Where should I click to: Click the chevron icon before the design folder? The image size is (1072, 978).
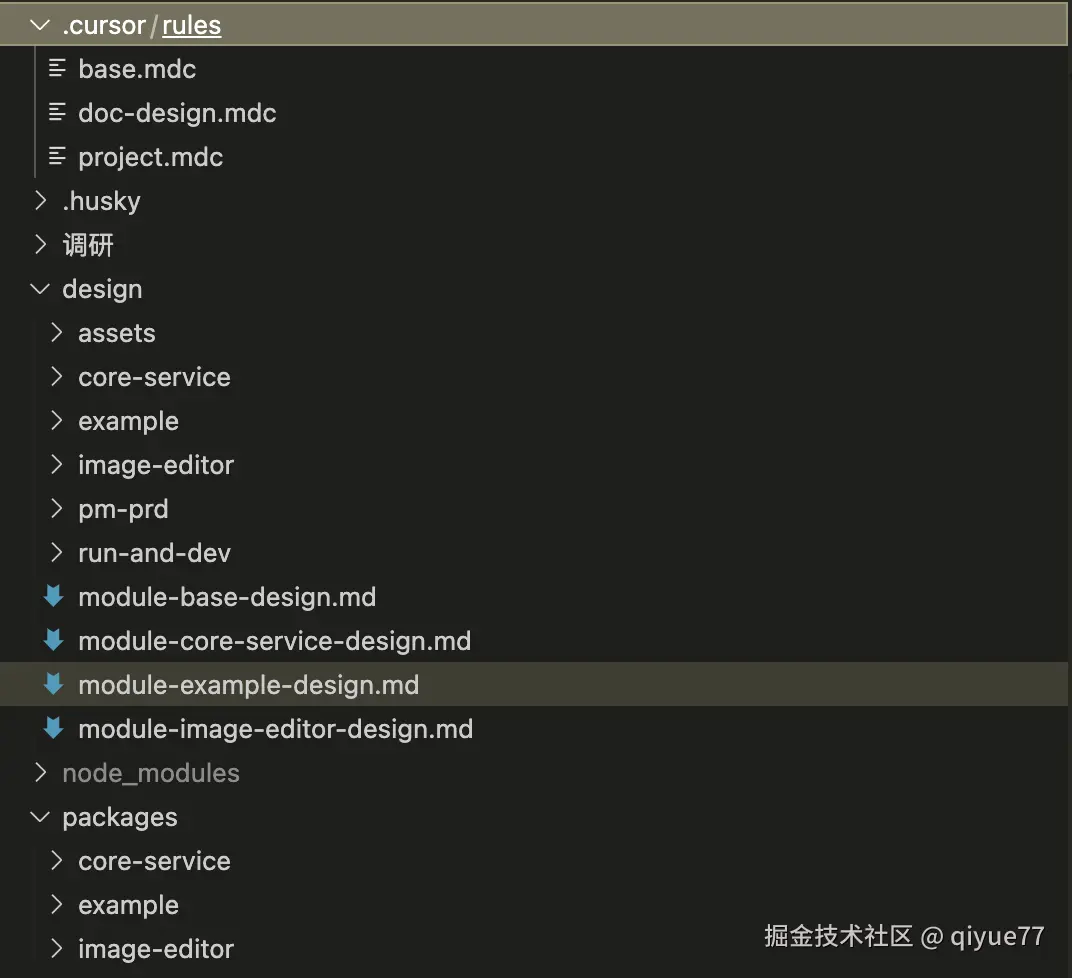[x=40, y=288]
